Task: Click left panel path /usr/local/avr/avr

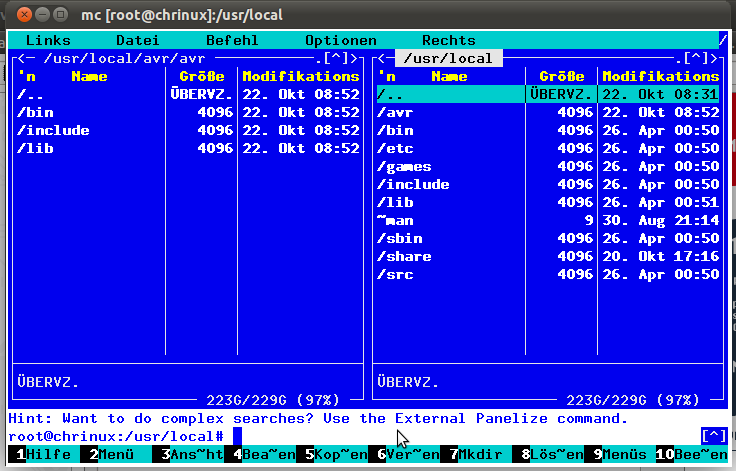Action: pyautogui.click(x=124, y=58)
